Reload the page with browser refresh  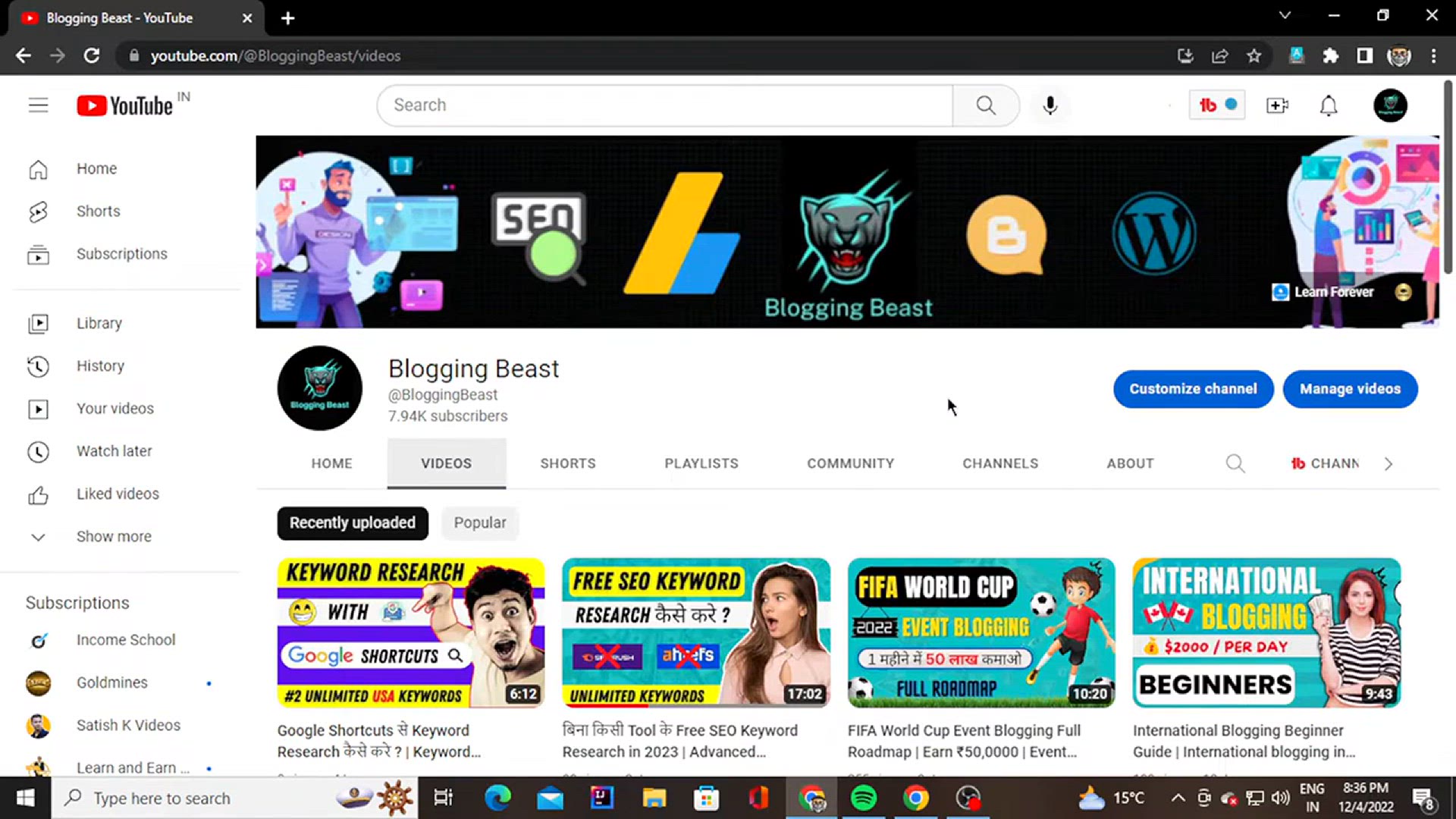[x=92, y=55]
